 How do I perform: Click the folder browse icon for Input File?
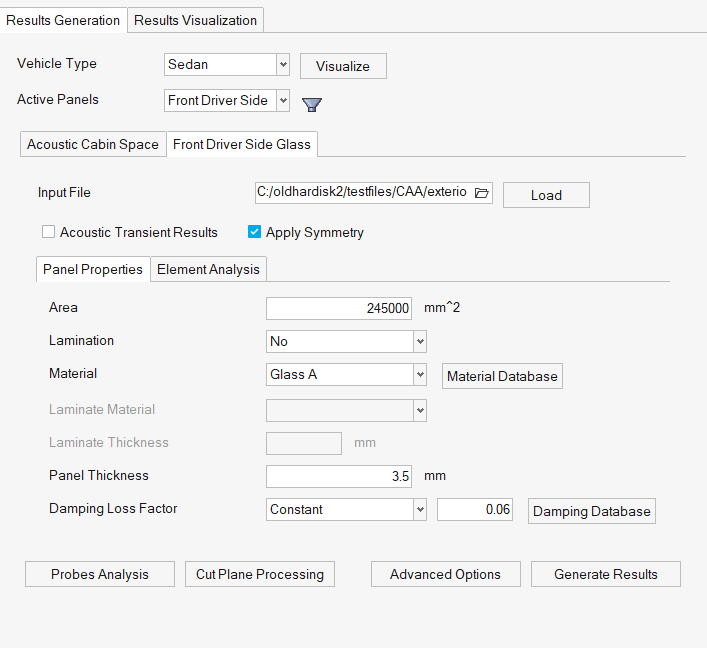[x=481, y=193]
